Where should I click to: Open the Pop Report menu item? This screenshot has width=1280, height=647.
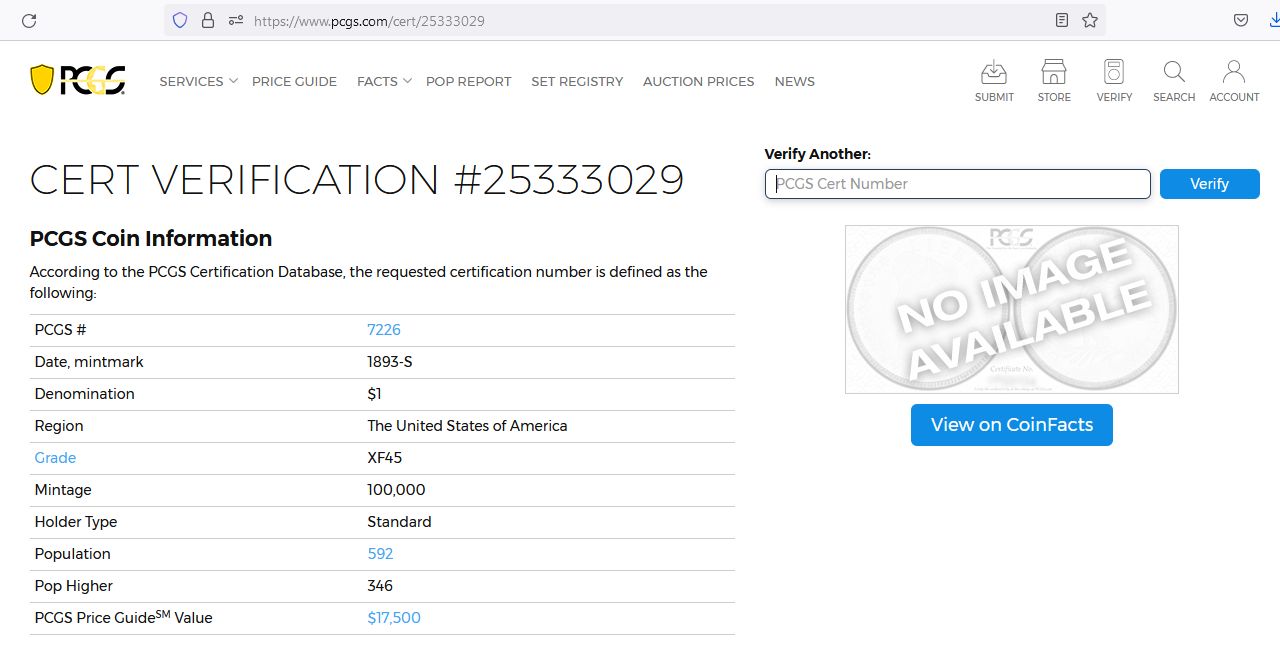468,81
